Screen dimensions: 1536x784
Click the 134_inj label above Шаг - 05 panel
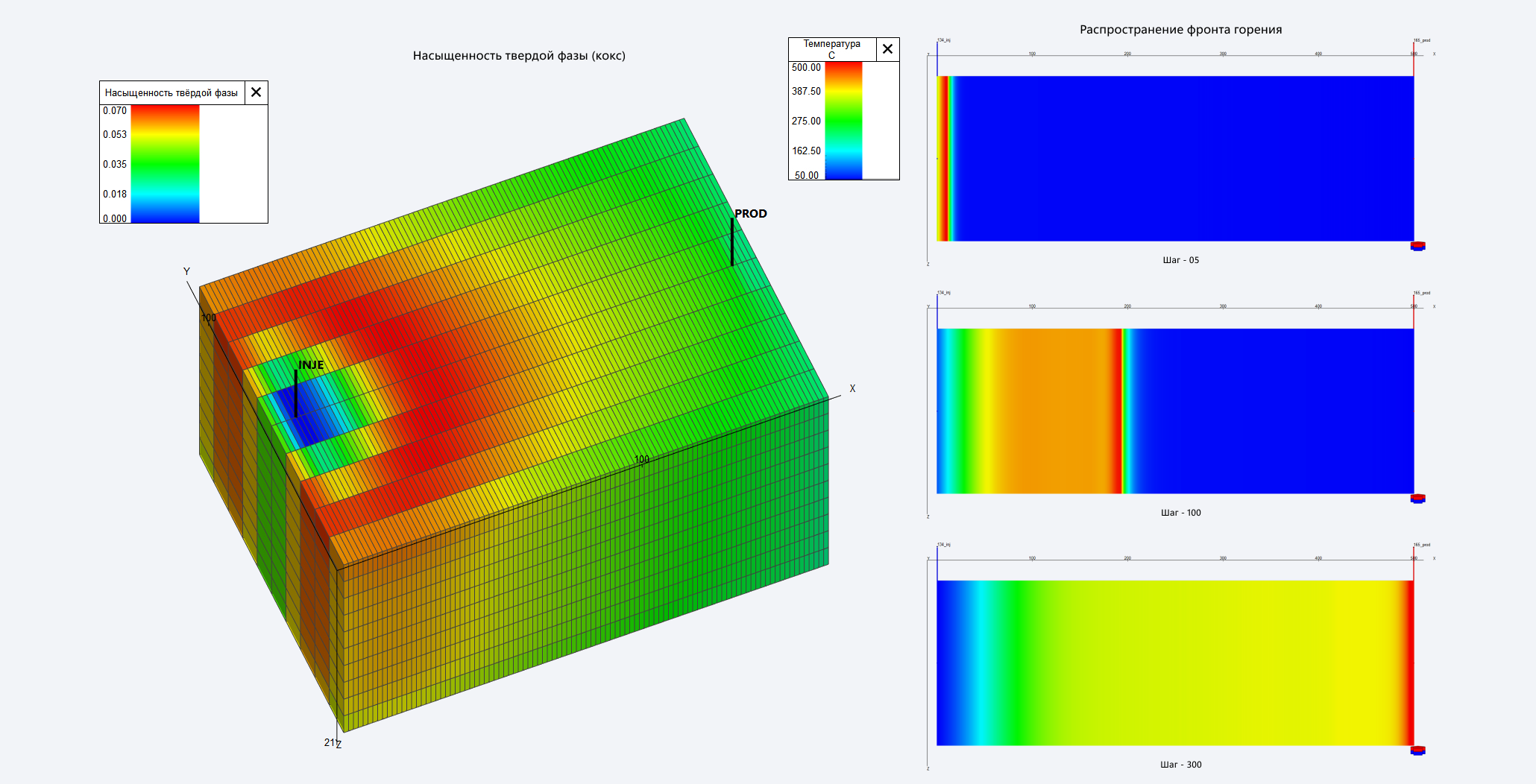click(x=944, y=40)
